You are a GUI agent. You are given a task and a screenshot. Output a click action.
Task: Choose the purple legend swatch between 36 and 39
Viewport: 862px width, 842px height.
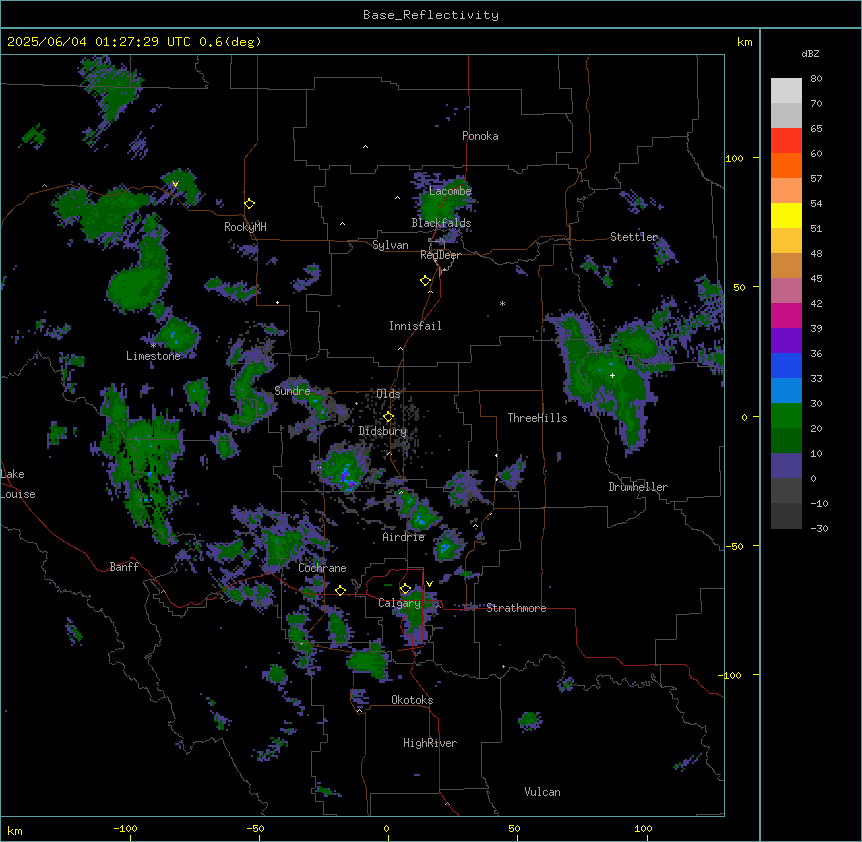(x=786, y=341)
